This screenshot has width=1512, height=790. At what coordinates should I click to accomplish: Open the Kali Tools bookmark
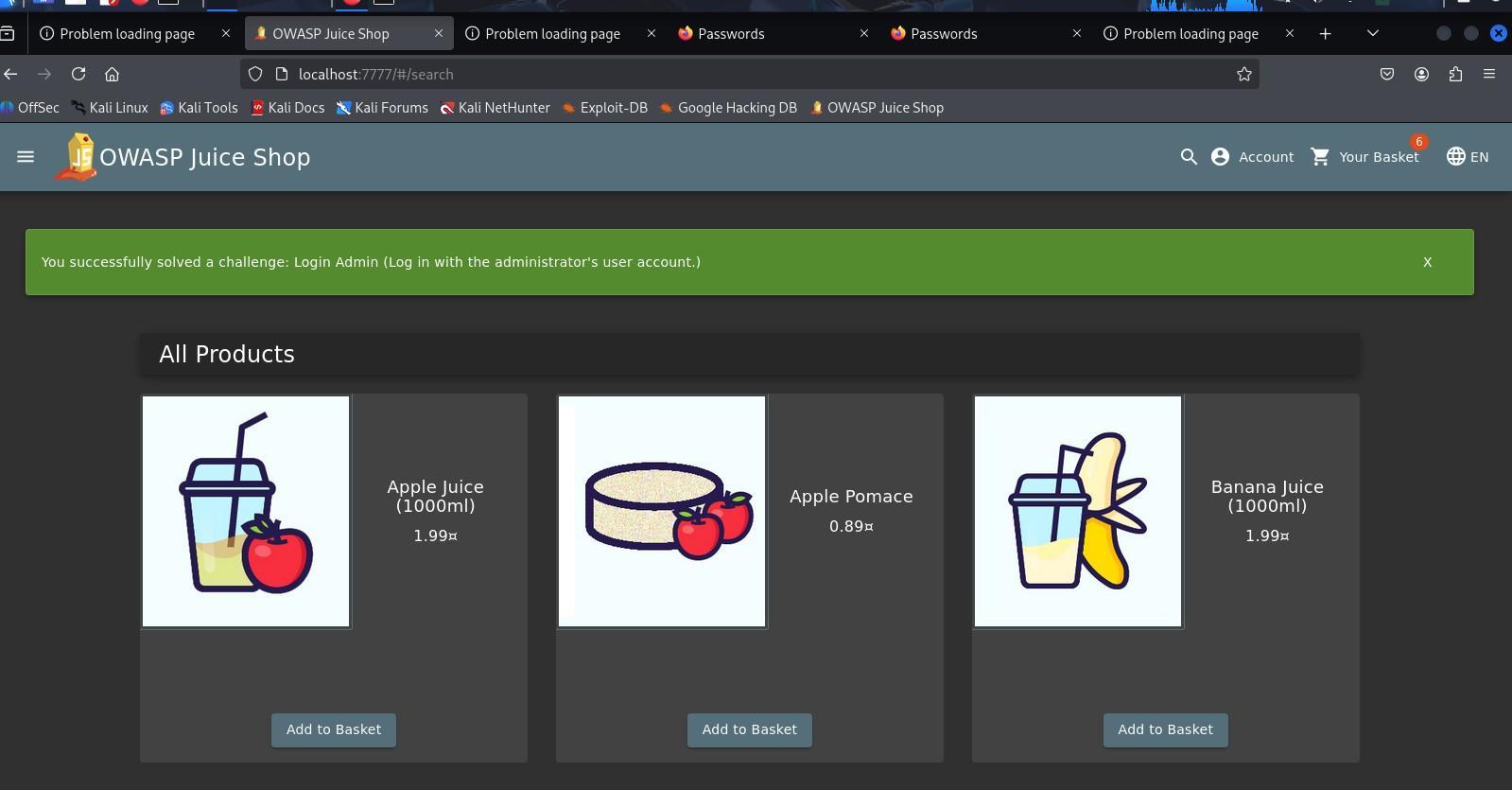pyautogui.click(x=199, y=108)
